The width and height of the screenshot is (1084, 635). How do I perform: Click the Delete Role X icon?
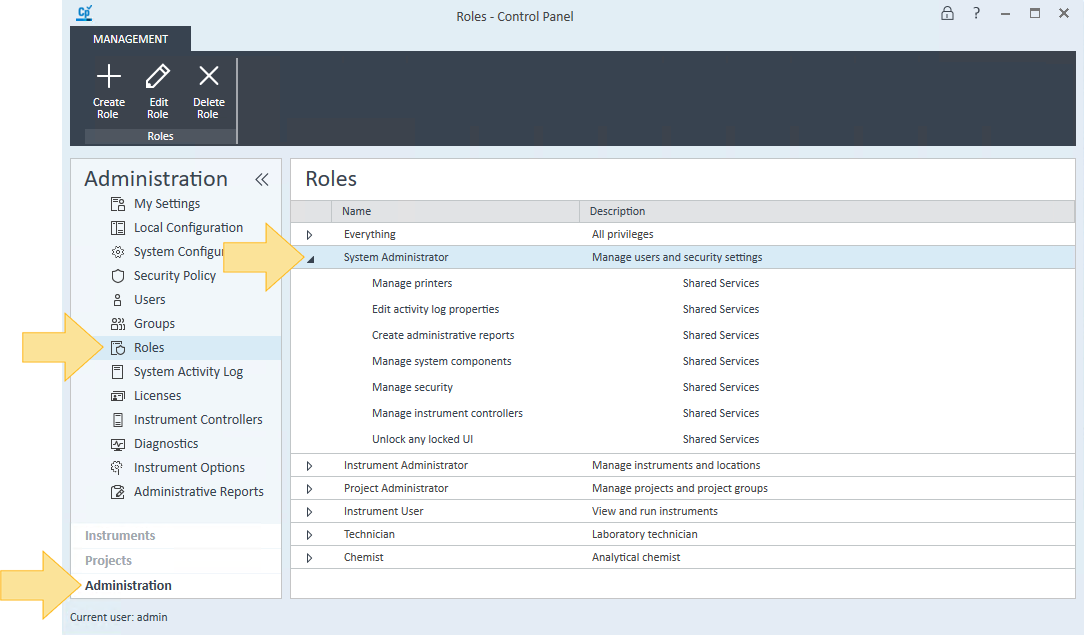(x=208, y=77)
